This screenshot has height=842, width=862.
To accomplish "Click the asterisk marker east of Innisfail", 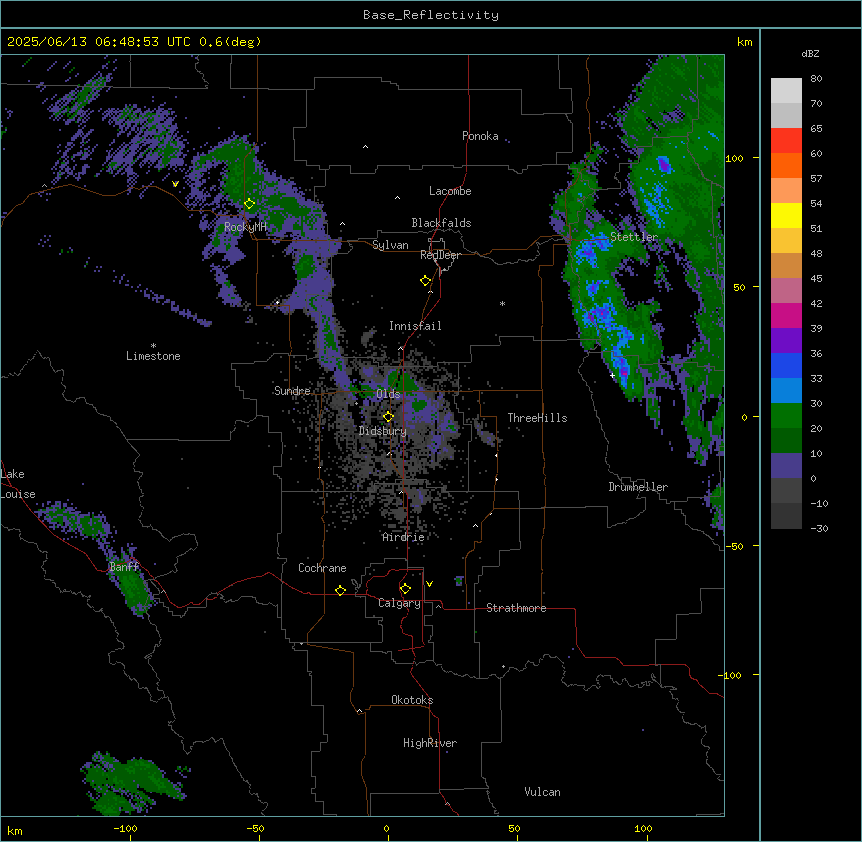I will pyautogui.click(x=502, y=304).
